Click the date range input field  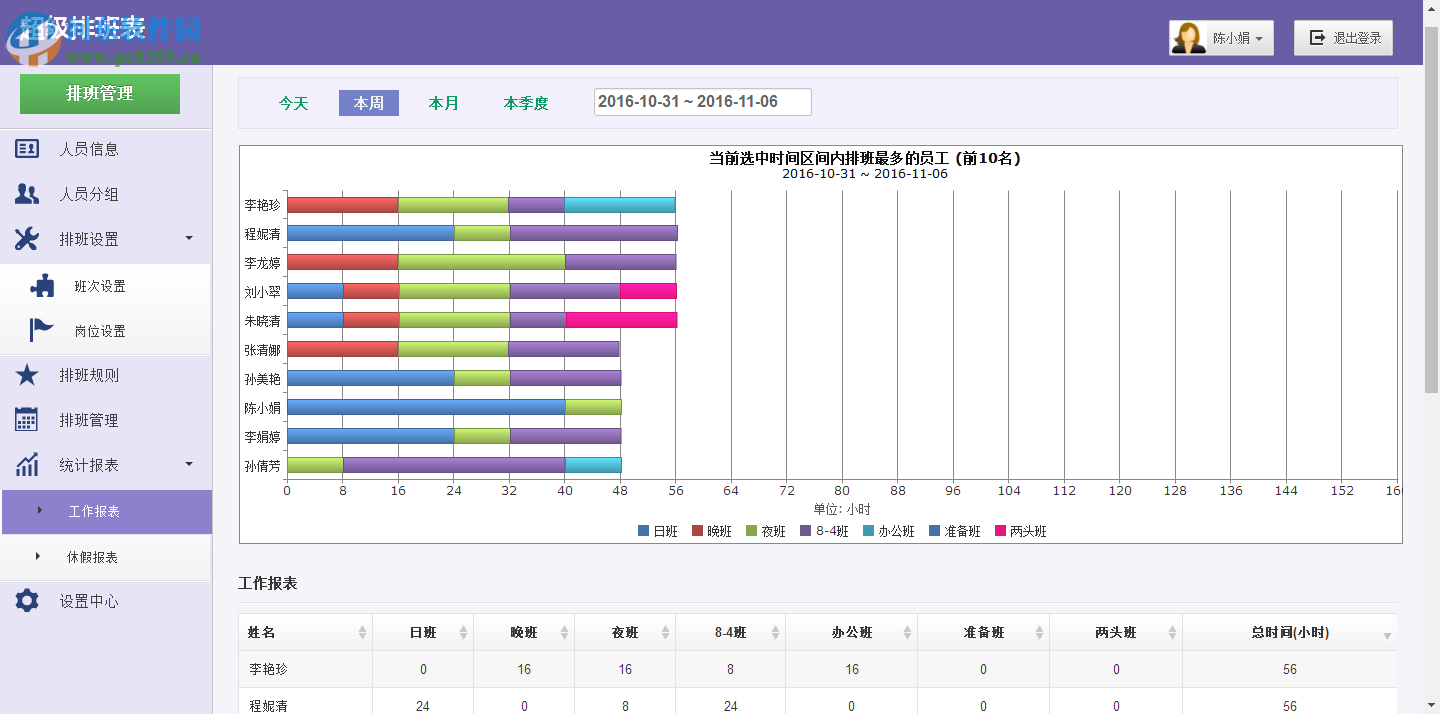[x=703, y=101]
